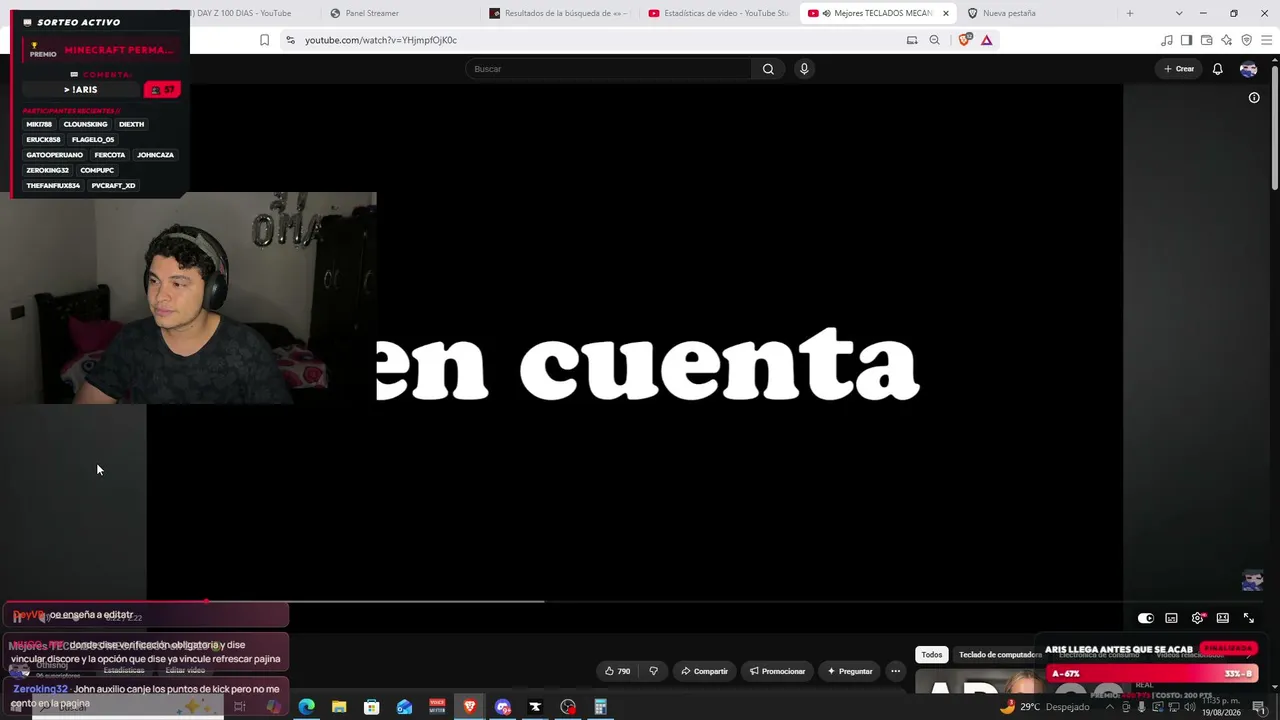Close the Mejores TECLADOS MECAN tab

[946, 13]
